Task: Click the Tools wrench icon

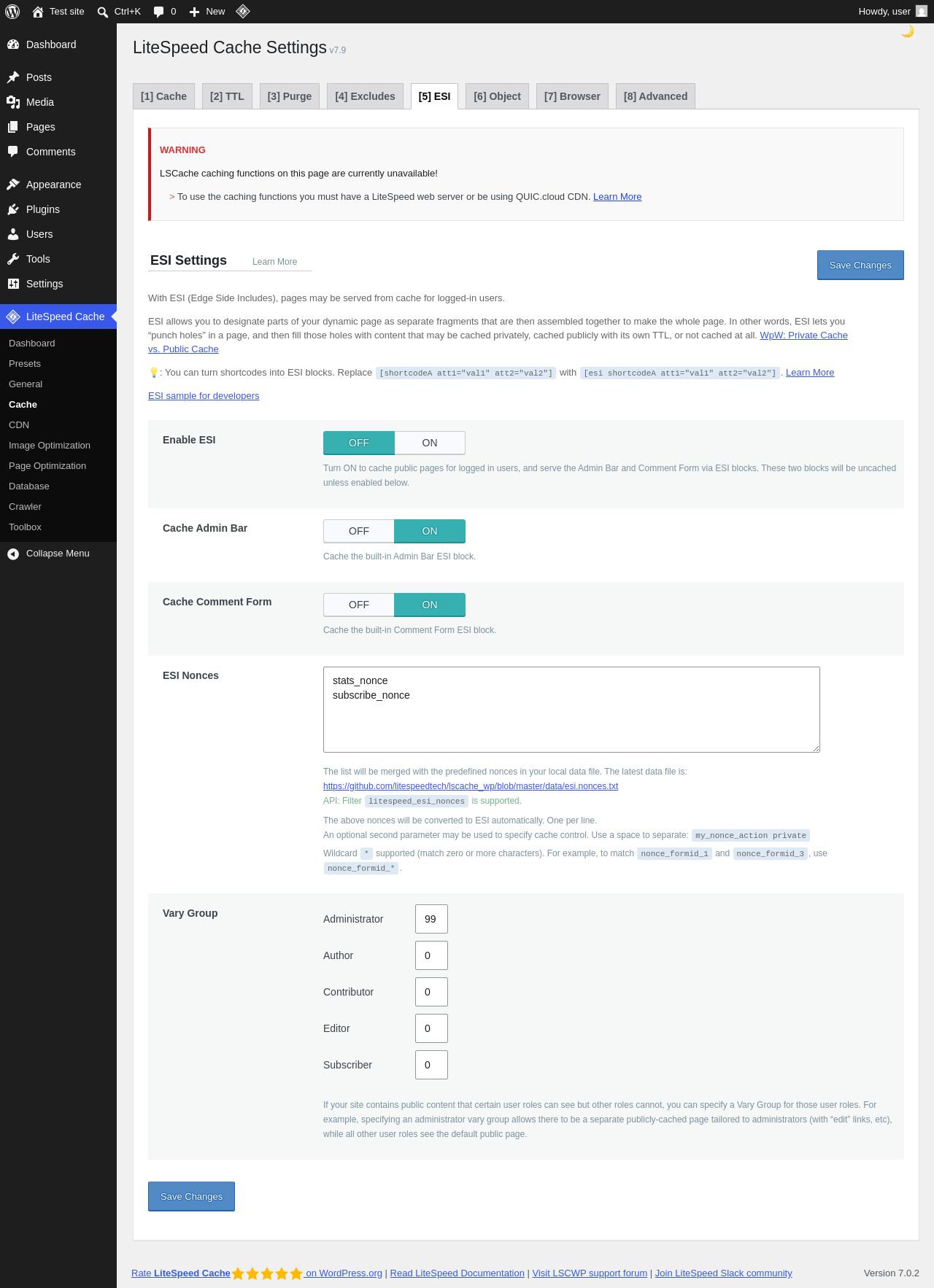Action: (13, 259)
